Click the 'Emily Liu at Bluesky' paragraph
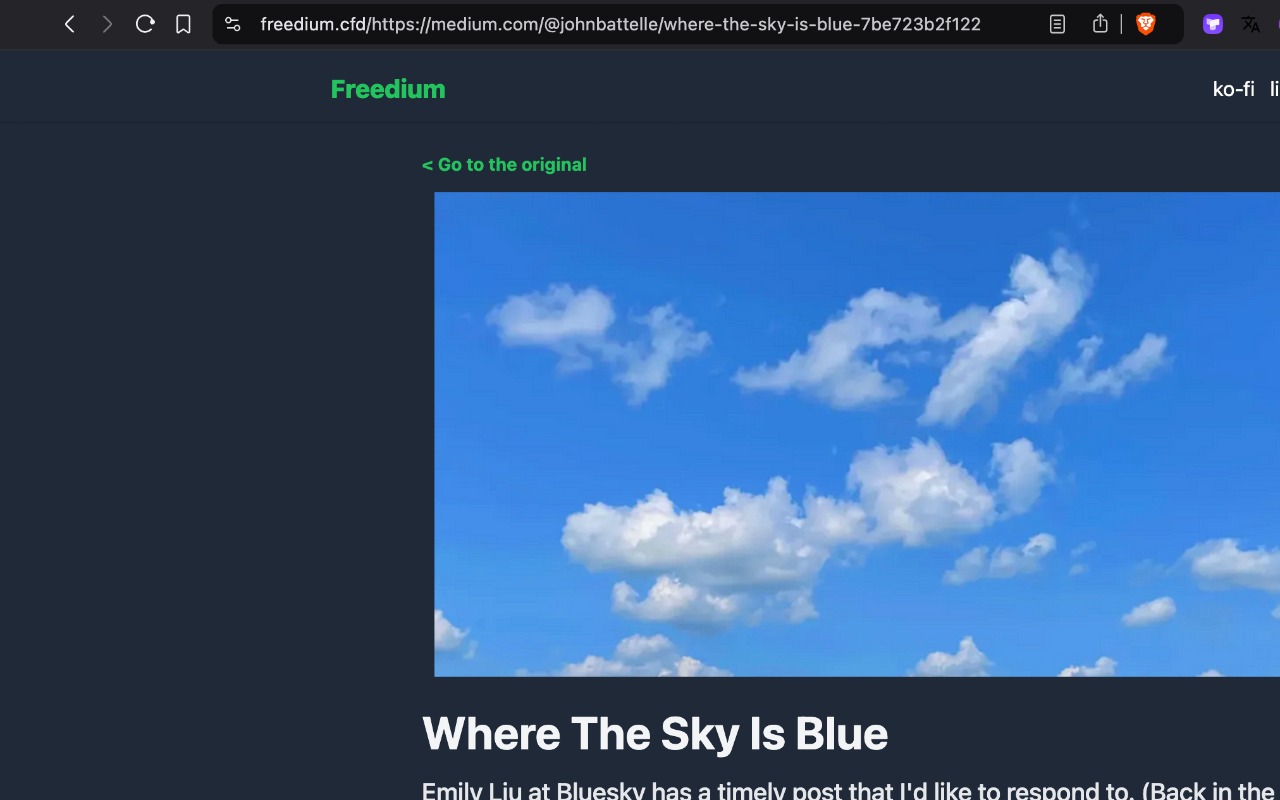1280x800 pixels. [x=851, y=790]
